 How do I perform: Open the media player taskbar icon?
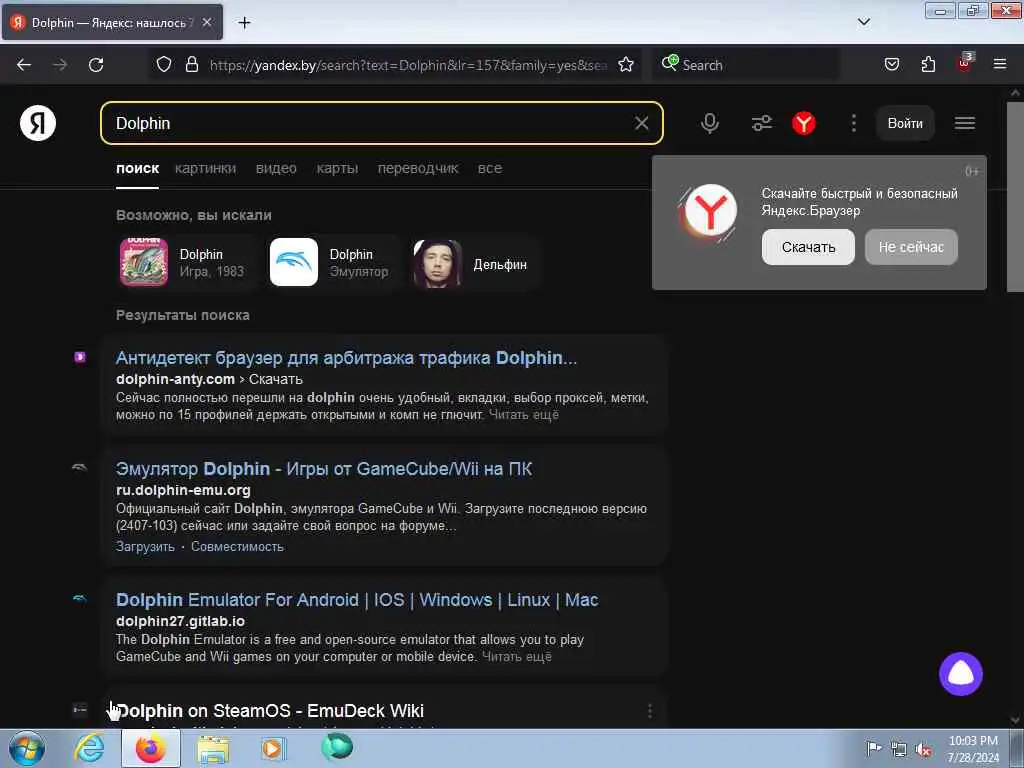tap(273, 748)
